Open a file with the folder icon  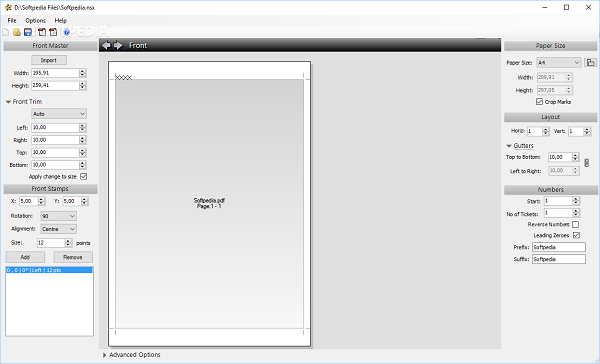(x=17, y=32)
